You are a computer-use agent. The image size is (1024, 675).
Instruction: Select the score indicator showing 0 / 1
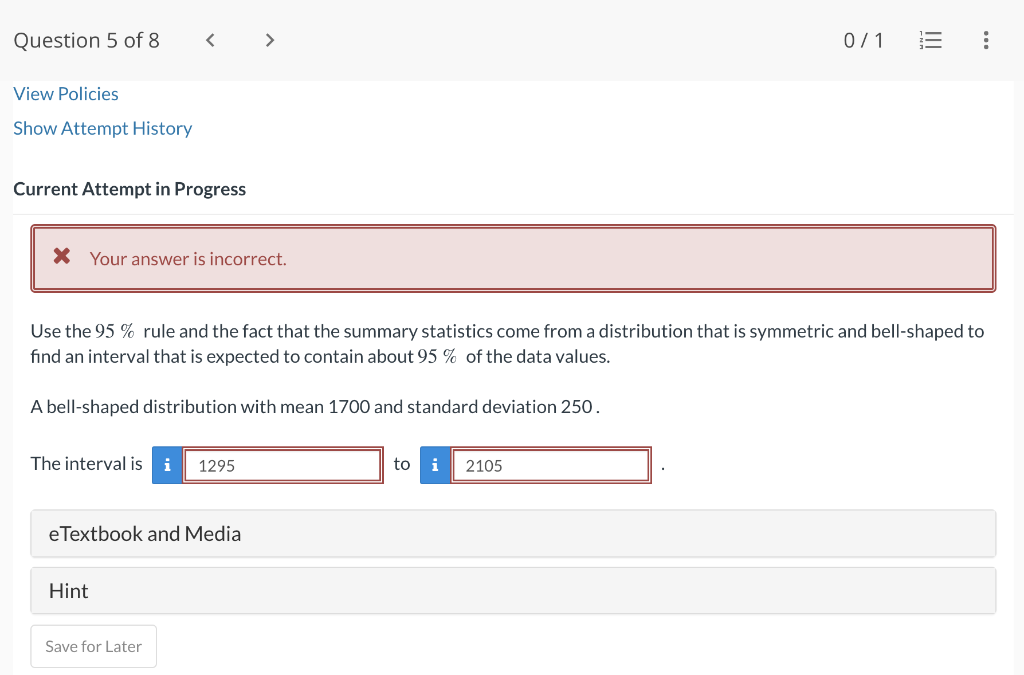pos(863,40)
